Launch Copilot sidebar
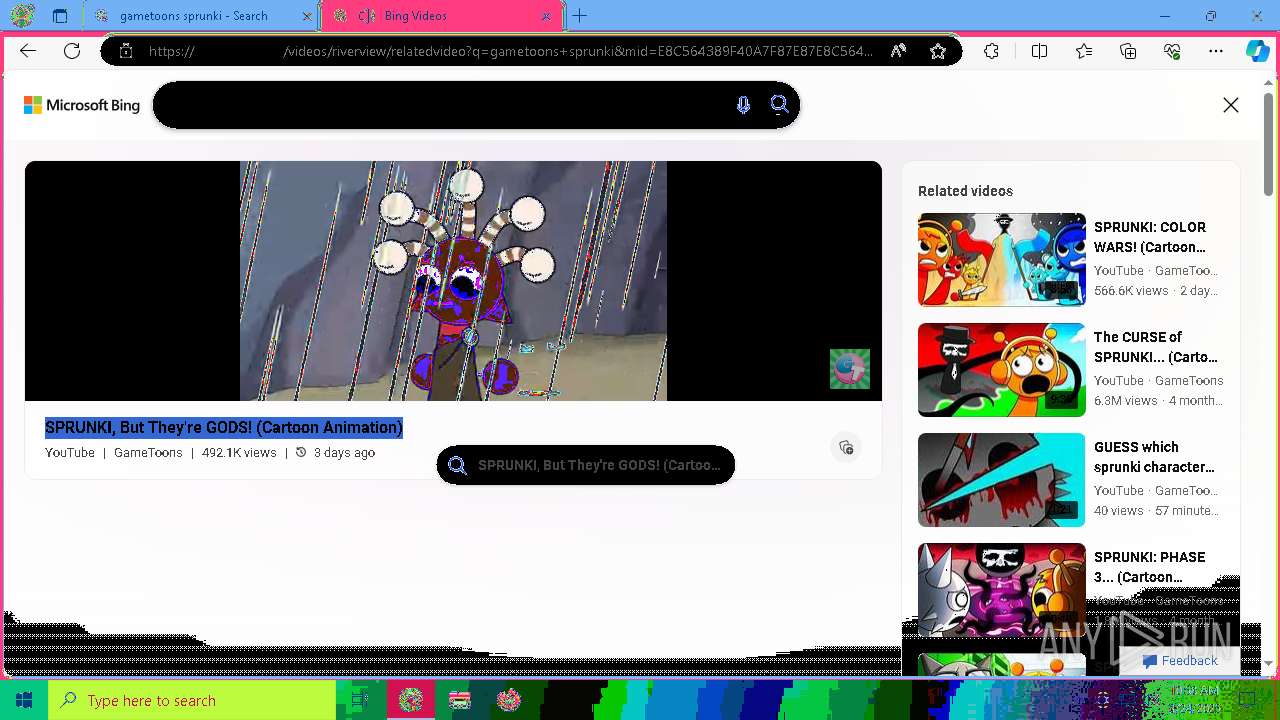This screenshot has width=1280, height=720. coord(1257,51)
